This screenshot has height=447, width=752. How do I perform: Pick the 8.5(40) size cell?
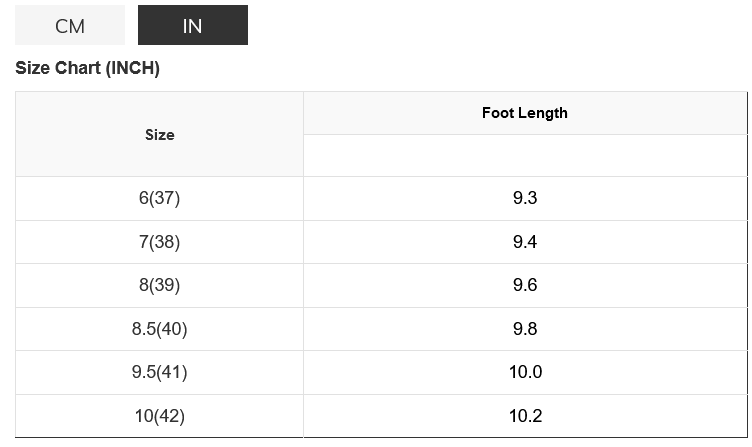159,329
